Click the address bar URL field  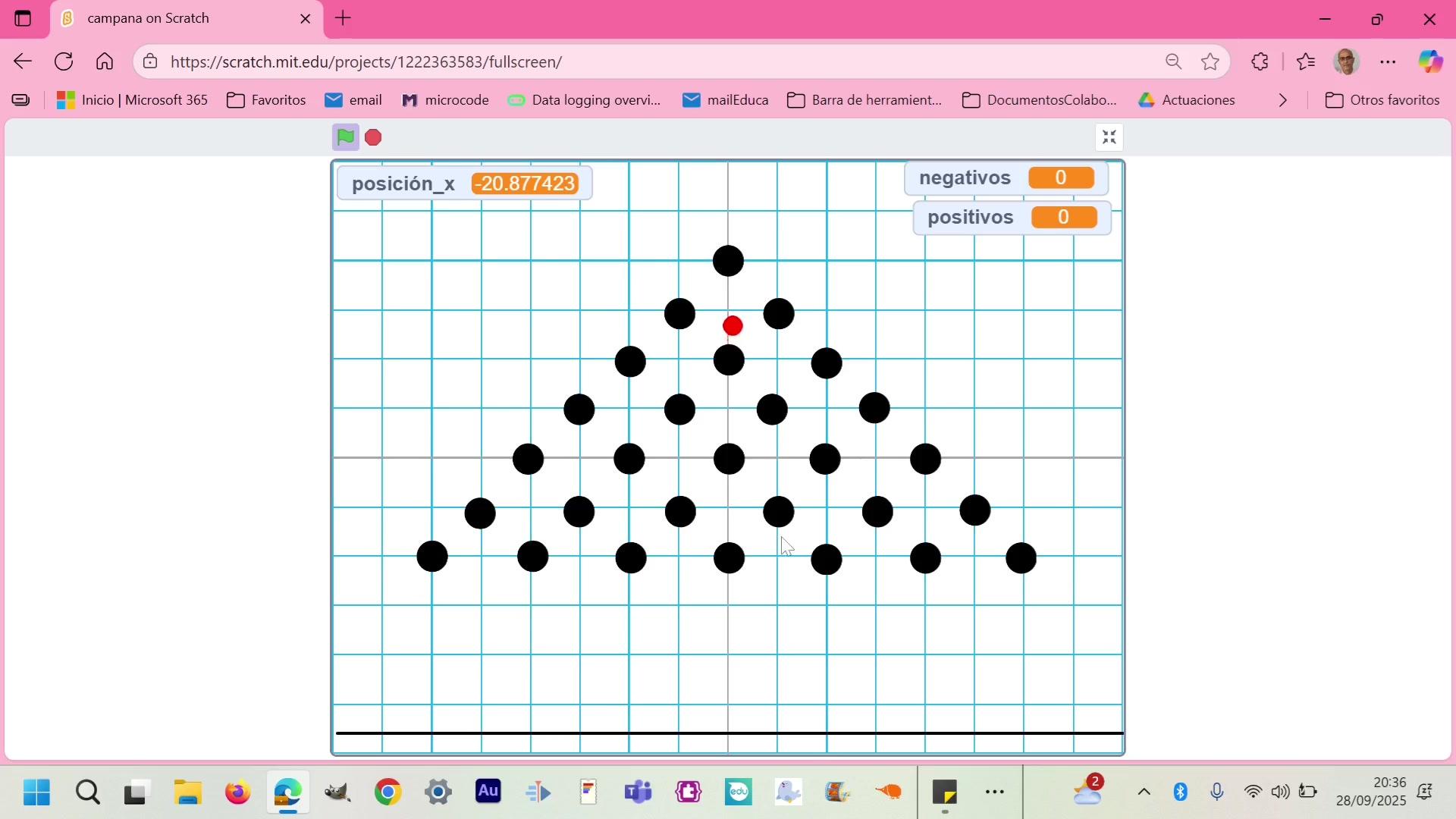pos(607,61)
